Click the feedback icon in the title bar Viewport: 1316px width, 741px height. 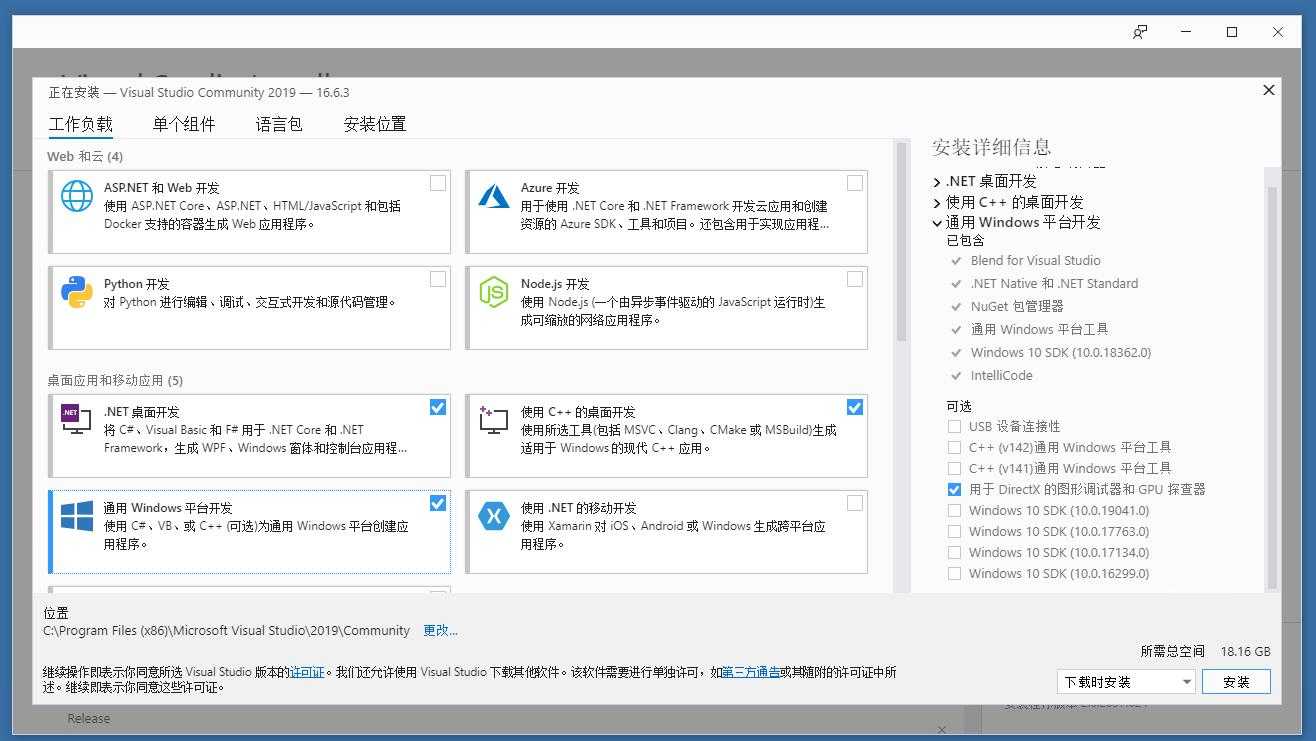click(x=1140, y=32)
